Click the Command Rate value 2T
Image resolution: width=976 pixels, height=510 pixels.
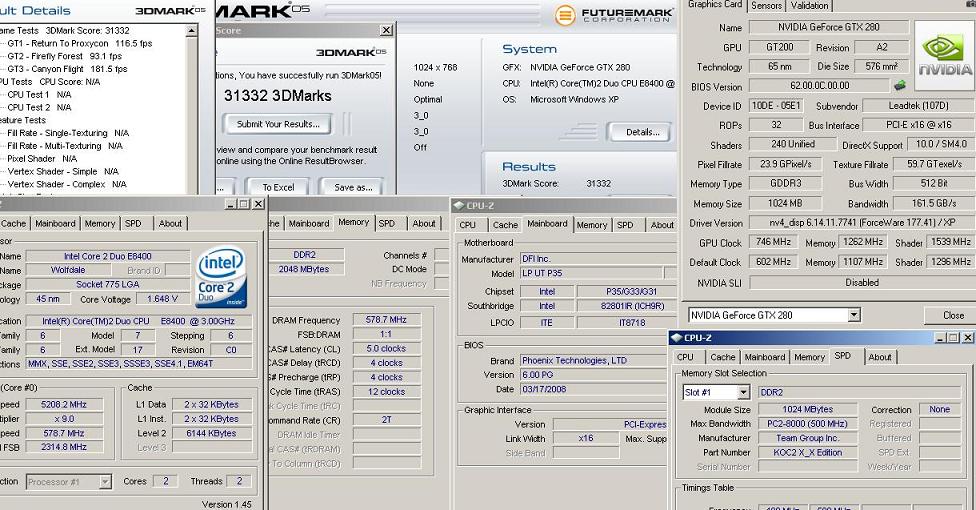[386, 420]
